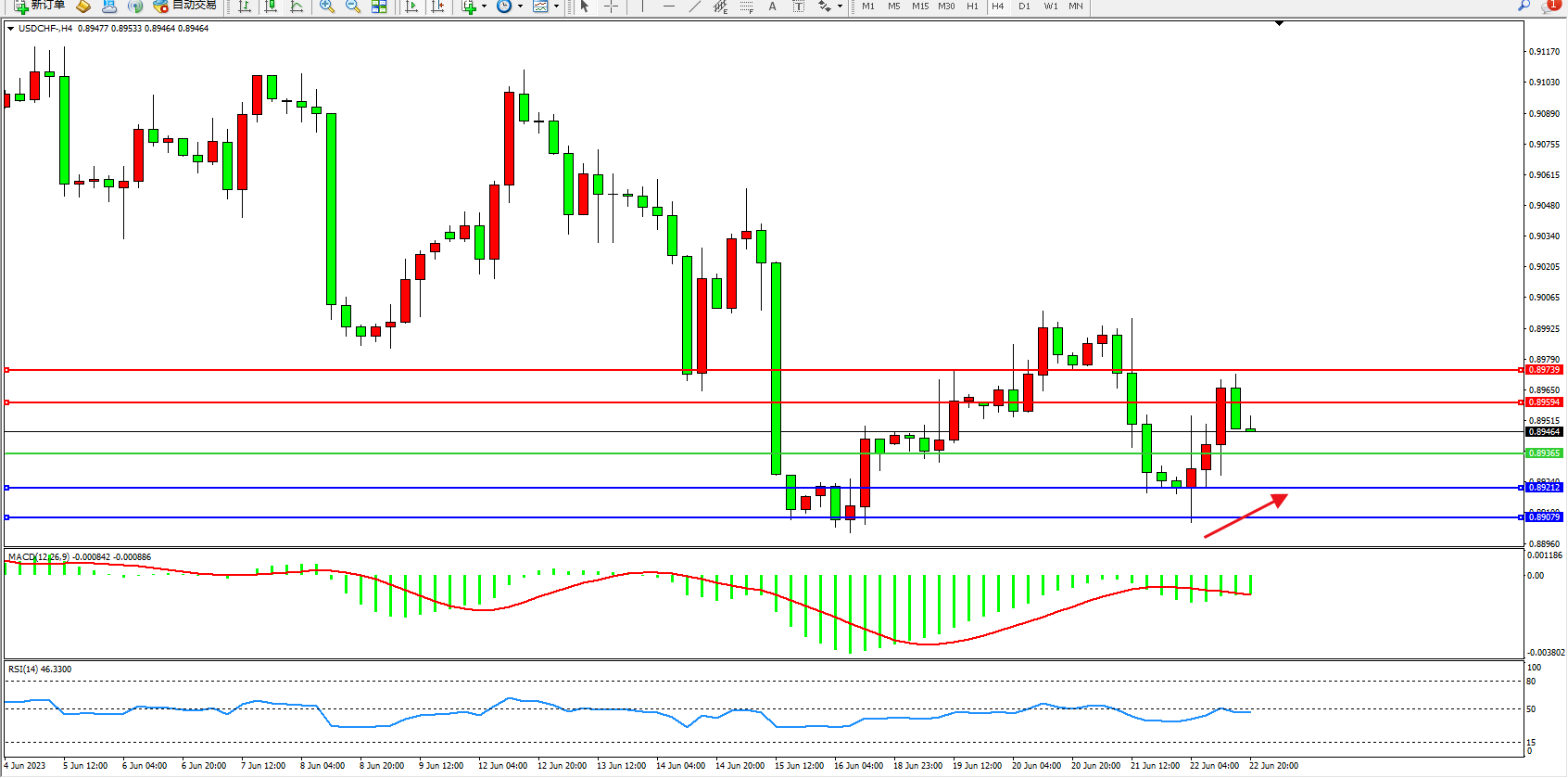Screen dimensions: 1568x778
Task: Select the D1 timeframe
Action: pos(1024,6)
